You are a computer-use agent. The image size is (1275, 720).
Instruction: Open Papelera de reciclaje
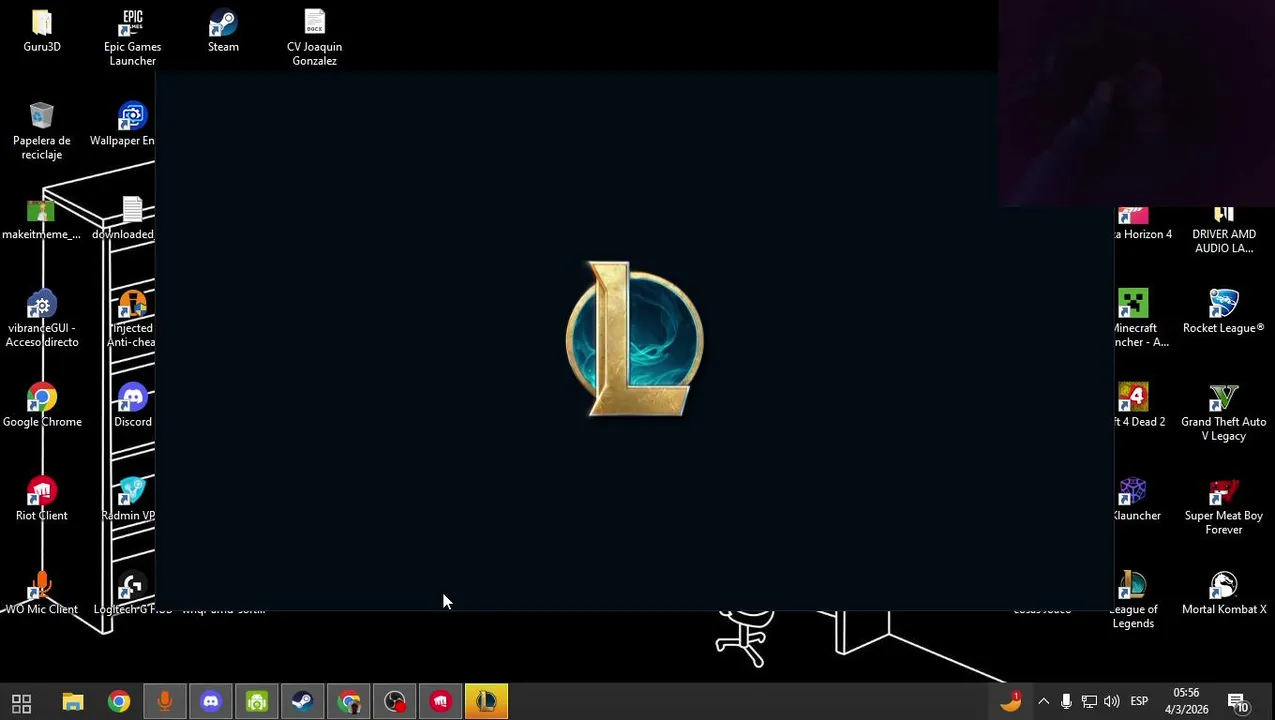[x=42, y=131]
